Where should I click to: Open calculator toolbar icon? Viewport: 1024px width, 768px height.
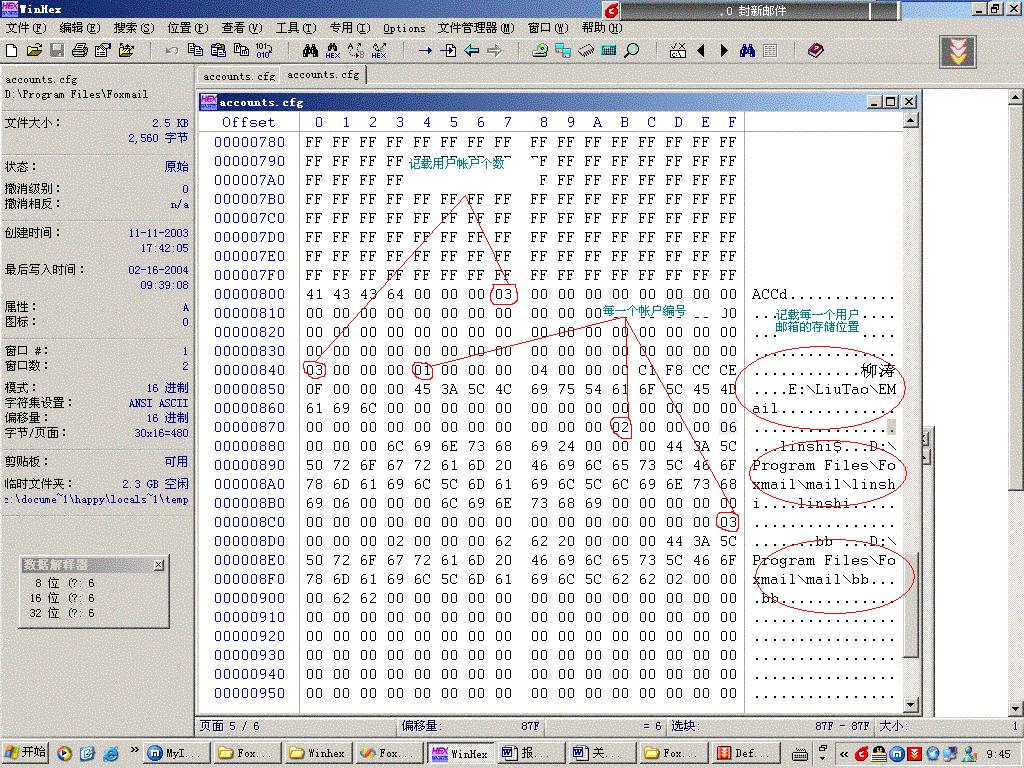click(x=609, y=50)
